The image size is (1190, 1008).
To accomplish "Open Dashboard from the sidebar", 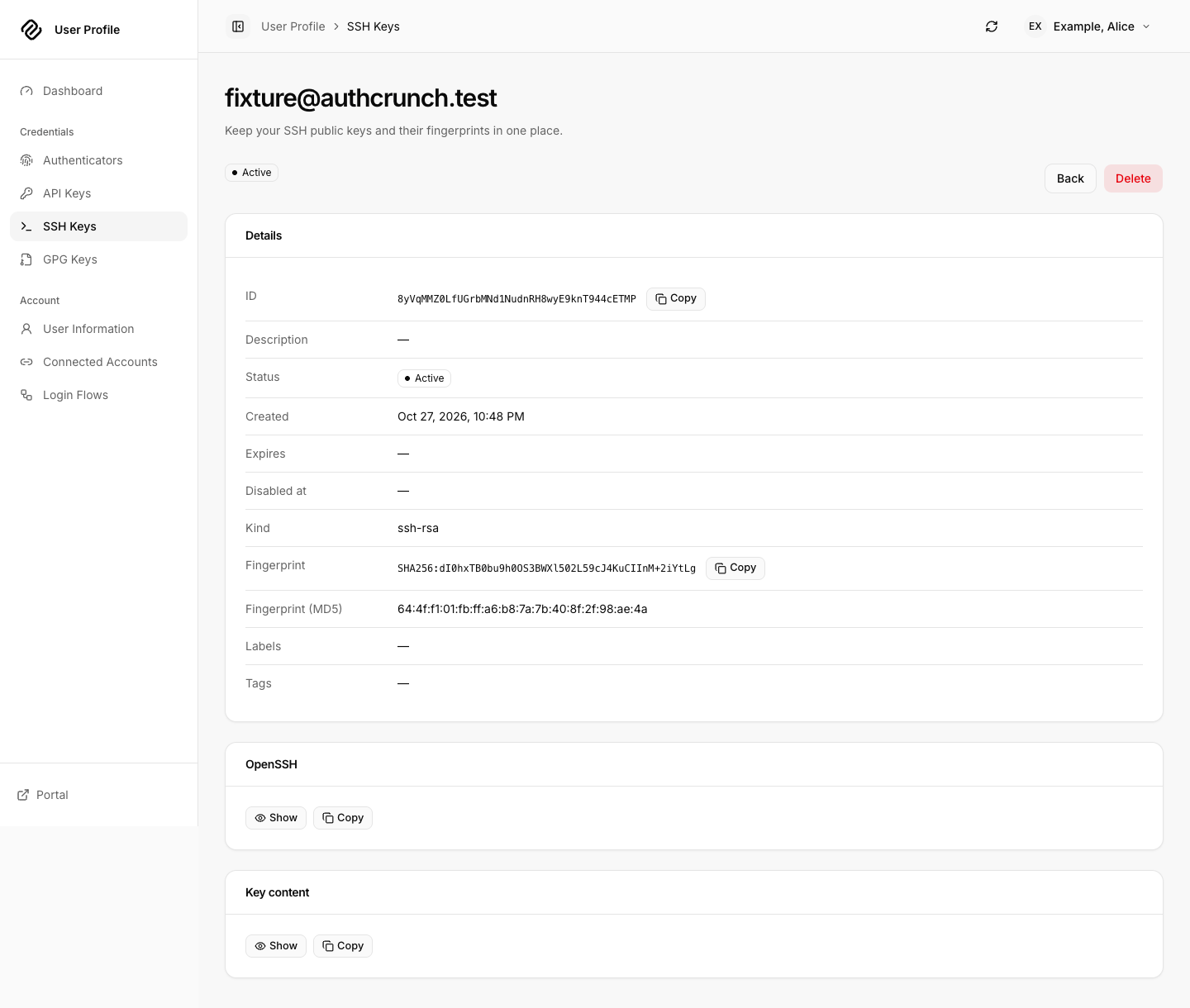I will pos(99,91).
